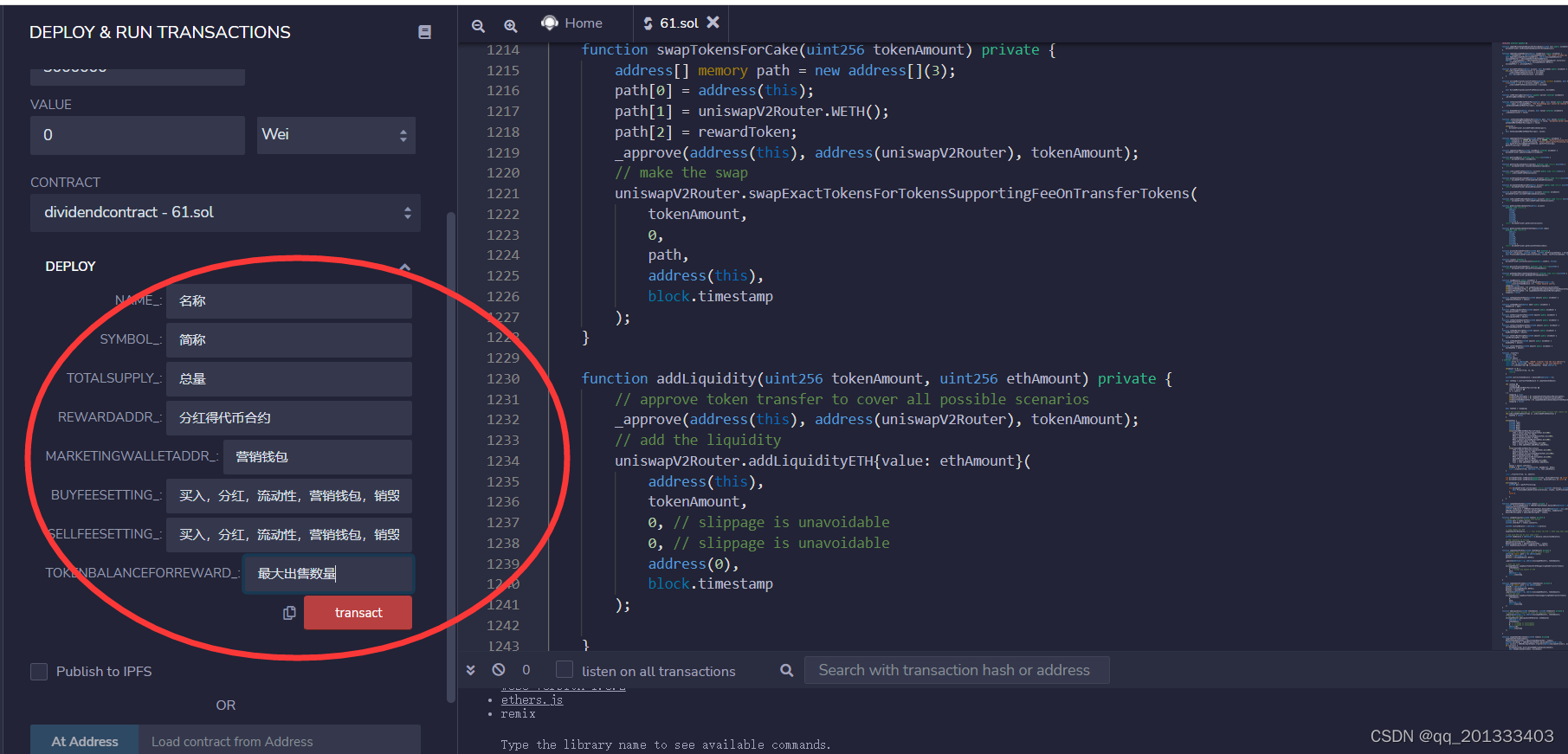1568x754 pixels.
Task: Click line number 1230 in gutter
Action: [x=503, y=378]
